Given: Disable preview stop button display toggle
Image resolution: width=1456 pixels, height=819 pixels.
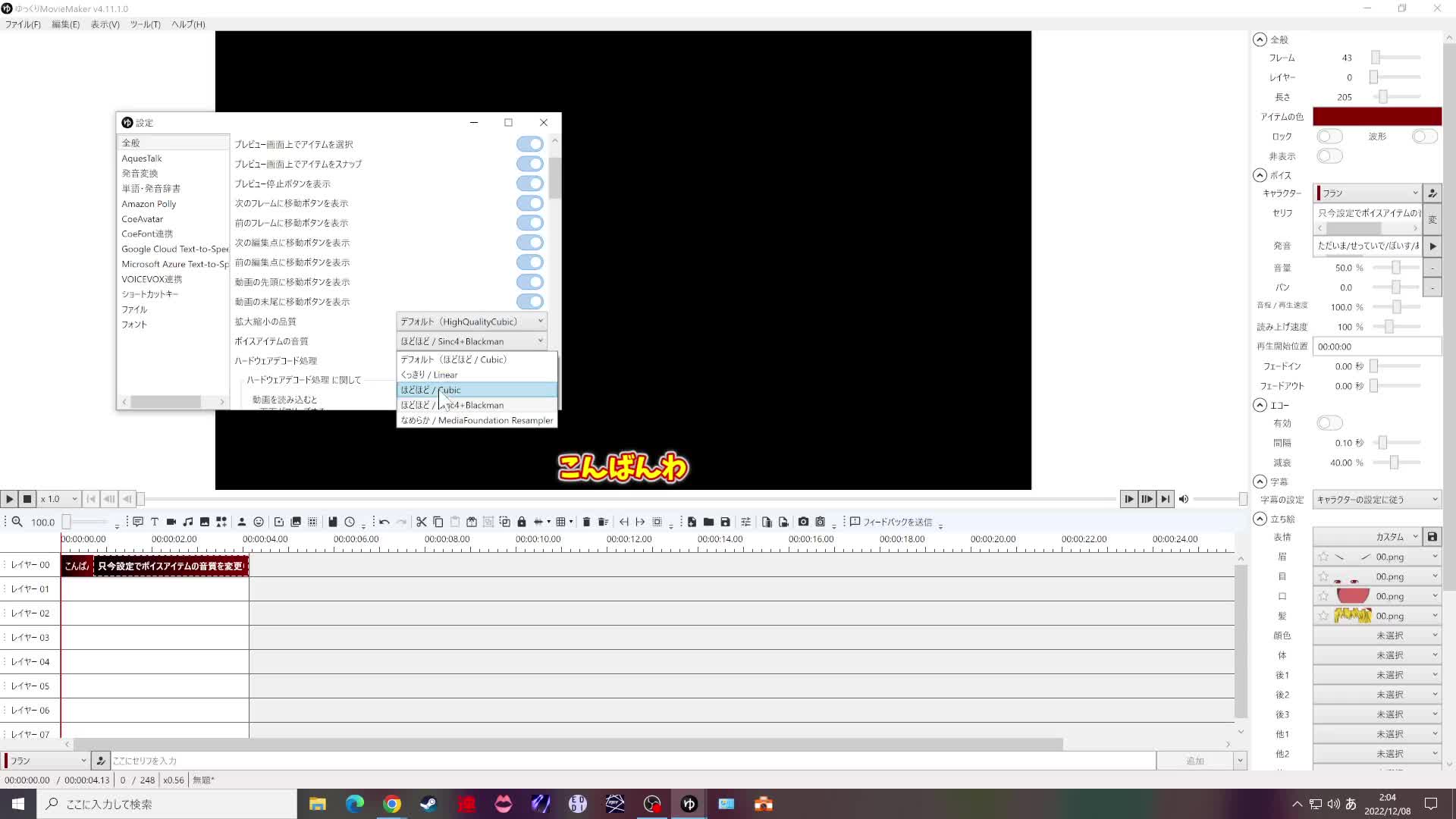Looking at the screenshot, I should point(529,184).
